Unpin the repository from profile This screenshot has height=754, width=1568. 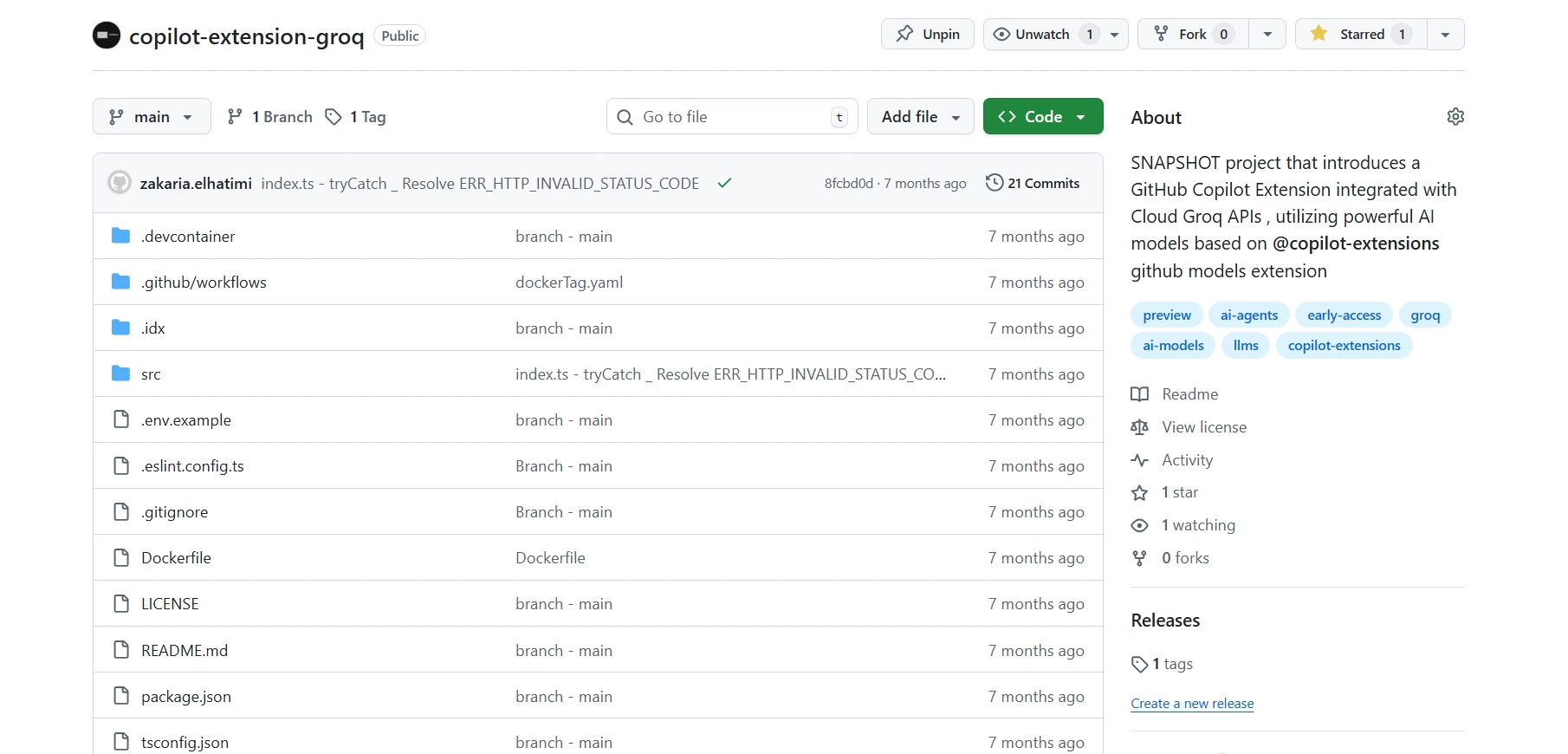[928, 34]
